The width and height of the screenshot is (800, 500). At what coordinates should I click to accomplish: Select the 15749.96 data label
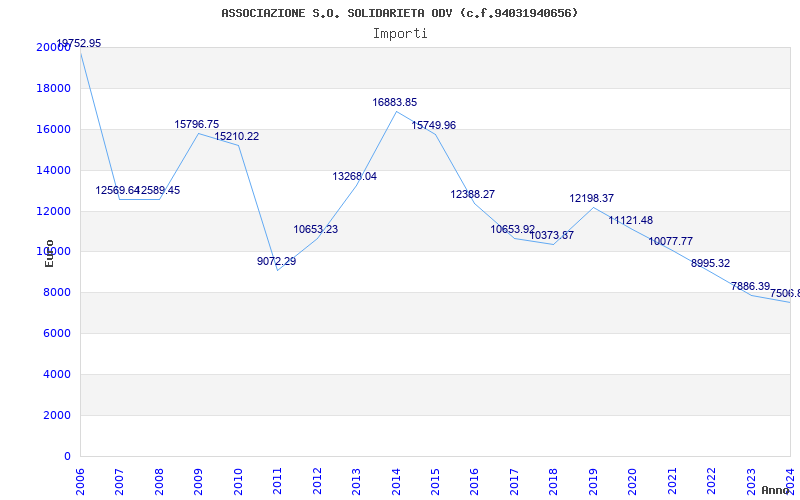434,125
